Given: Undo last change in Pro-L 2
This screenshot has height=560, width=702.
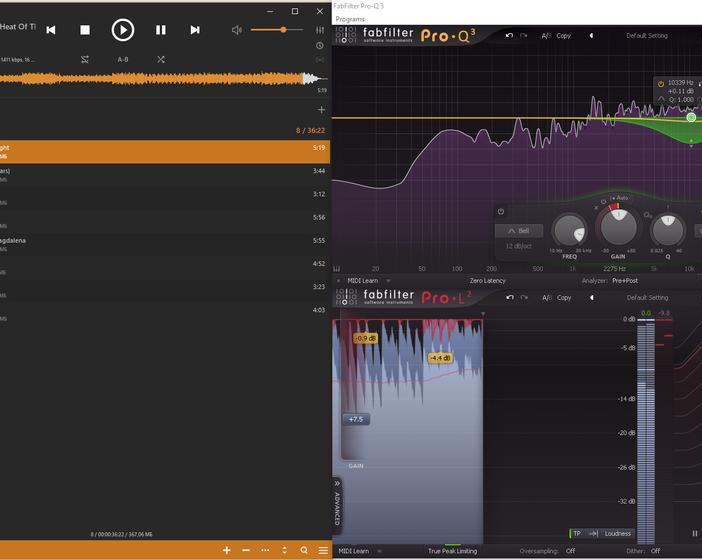Looking at the screenshot, I should point(509,297).
